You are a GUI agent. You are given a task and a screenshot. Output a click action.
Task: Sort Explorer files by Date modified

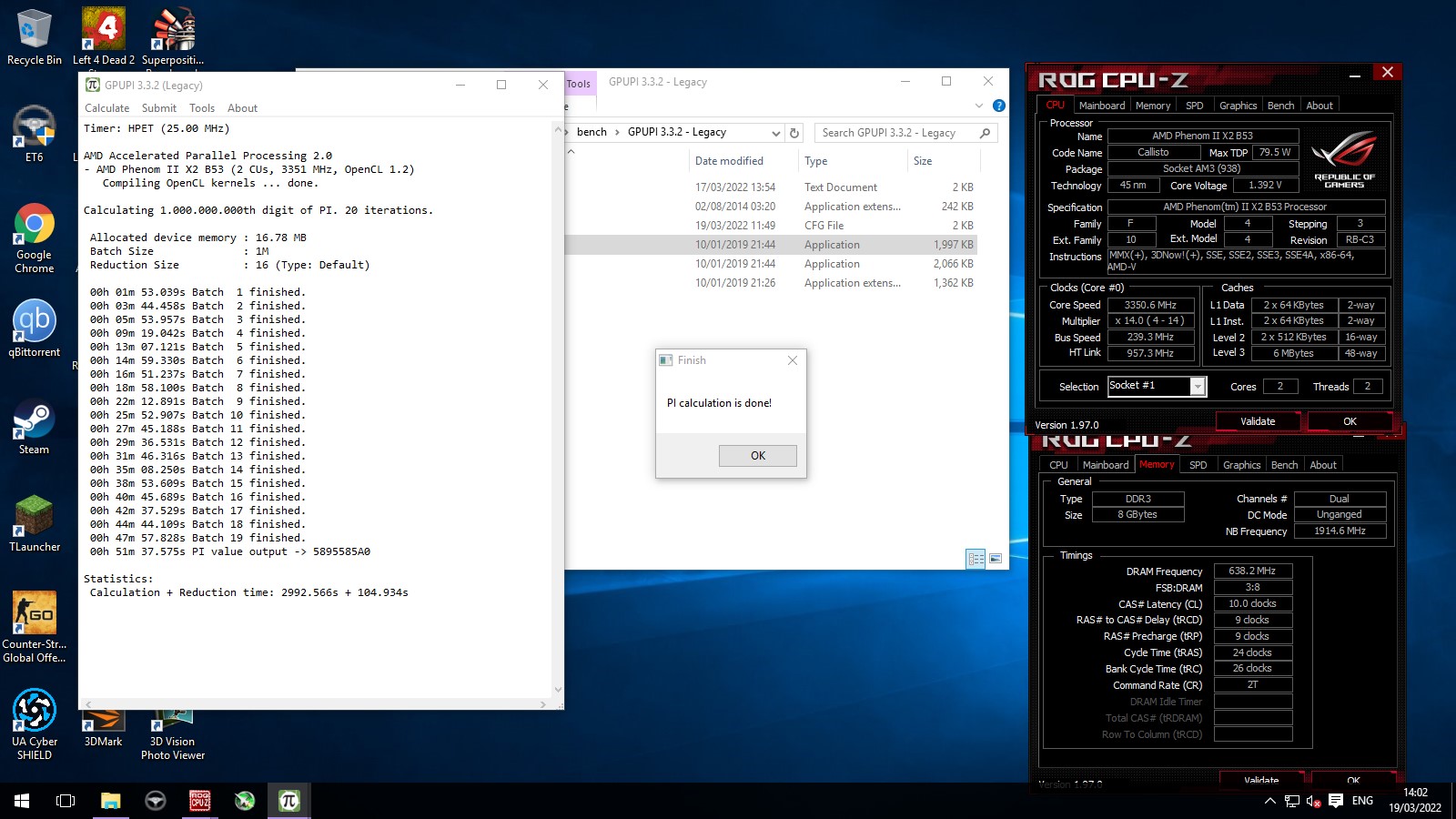[729, 161]
